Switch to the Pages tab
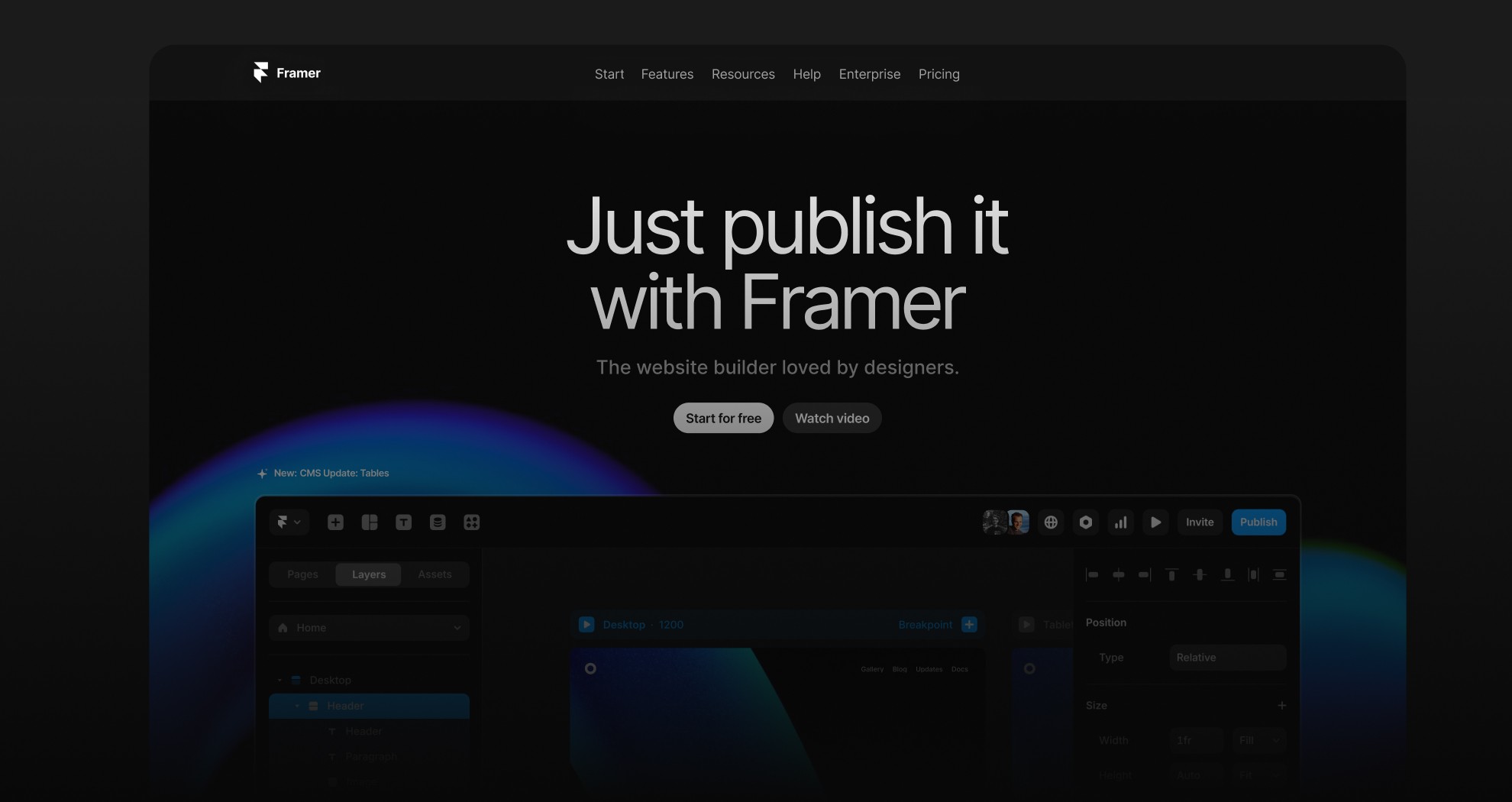This screenshot has height=802, width=1512. [x=302, y=574]
